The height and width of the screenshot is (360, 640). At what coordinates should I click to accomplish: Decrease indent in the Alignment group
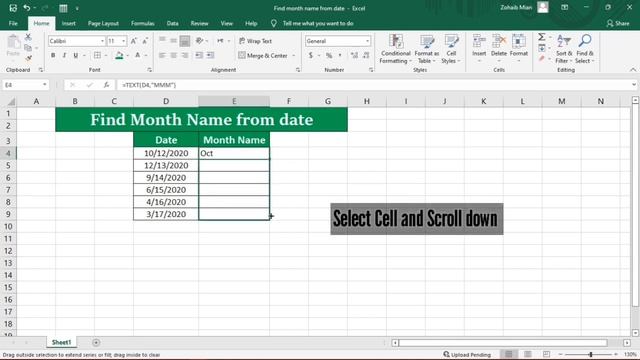[199, 56]
